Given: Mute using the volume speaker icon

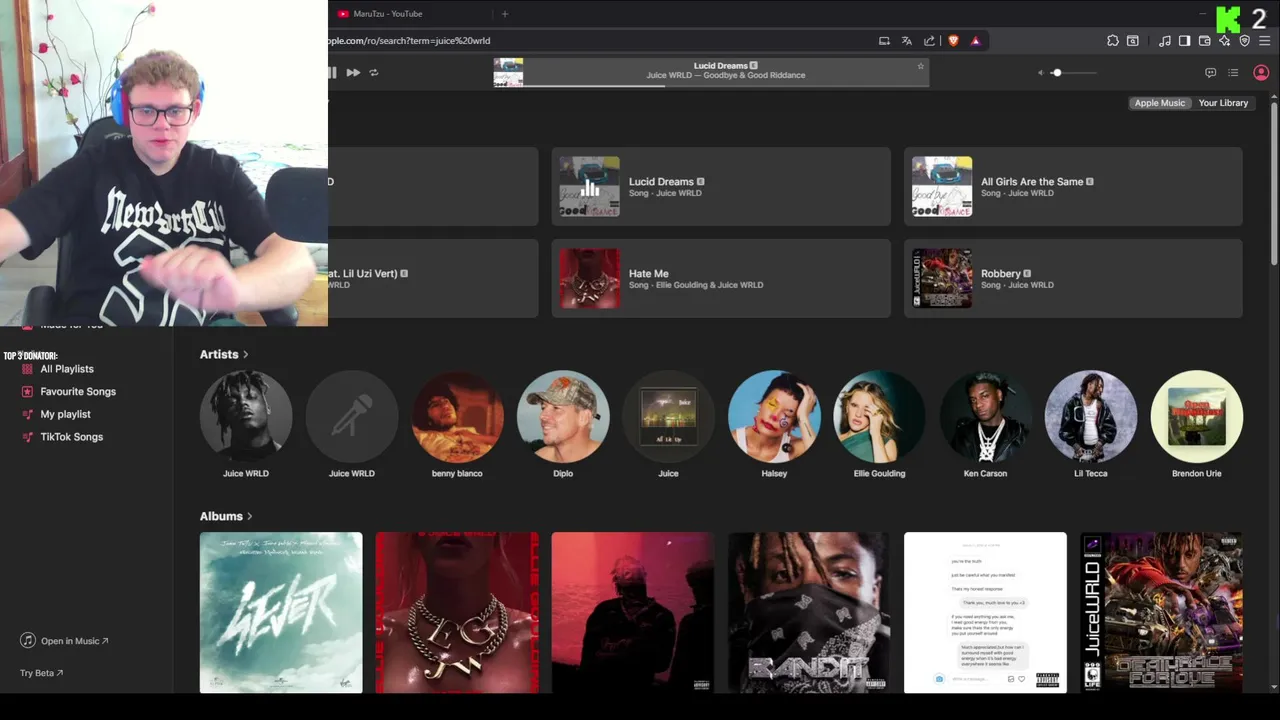Looking at the screenshot, I should tap(1040, 73).
